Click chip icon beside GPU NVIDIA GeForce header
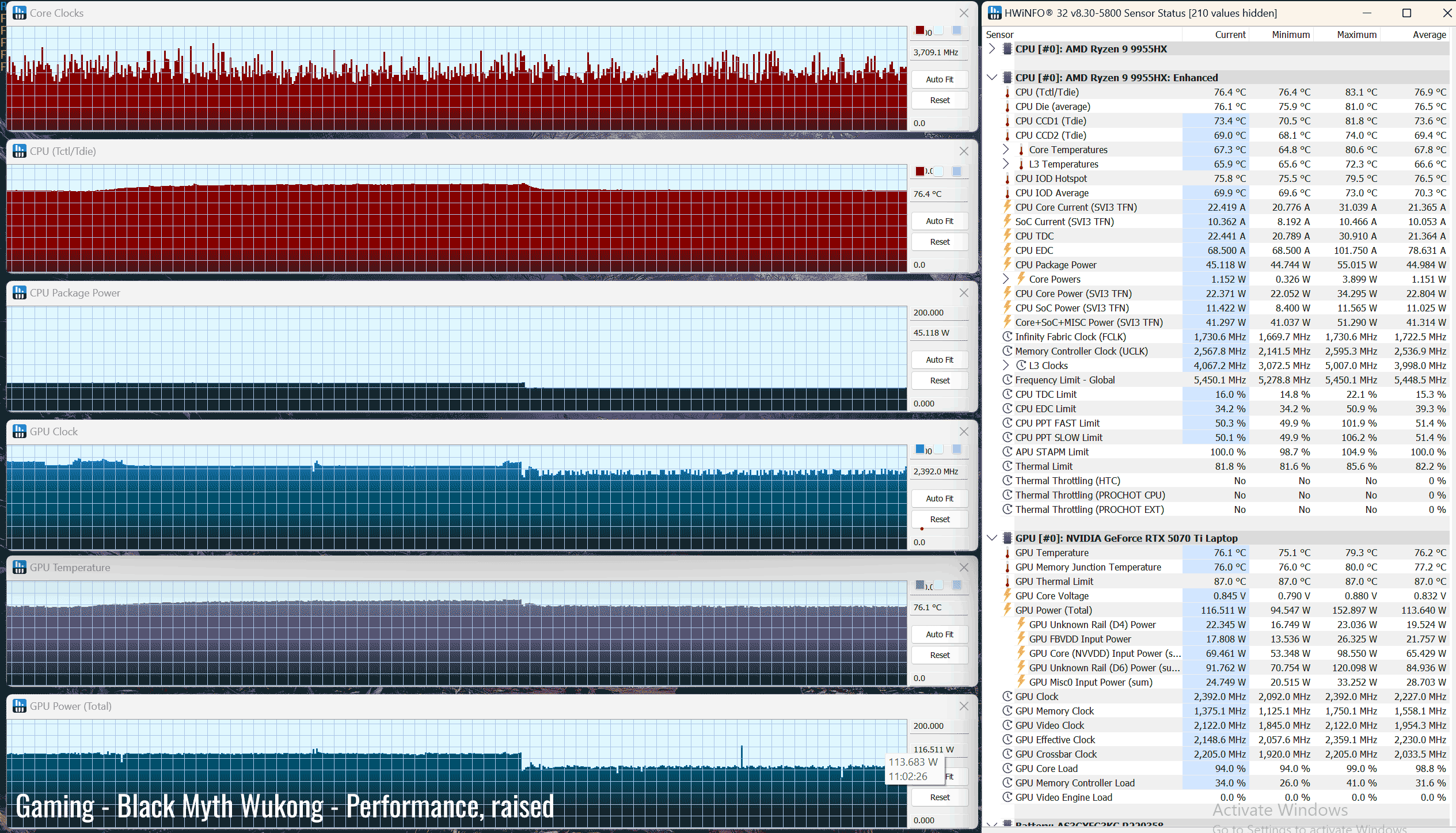 (x=1007, y=538)
